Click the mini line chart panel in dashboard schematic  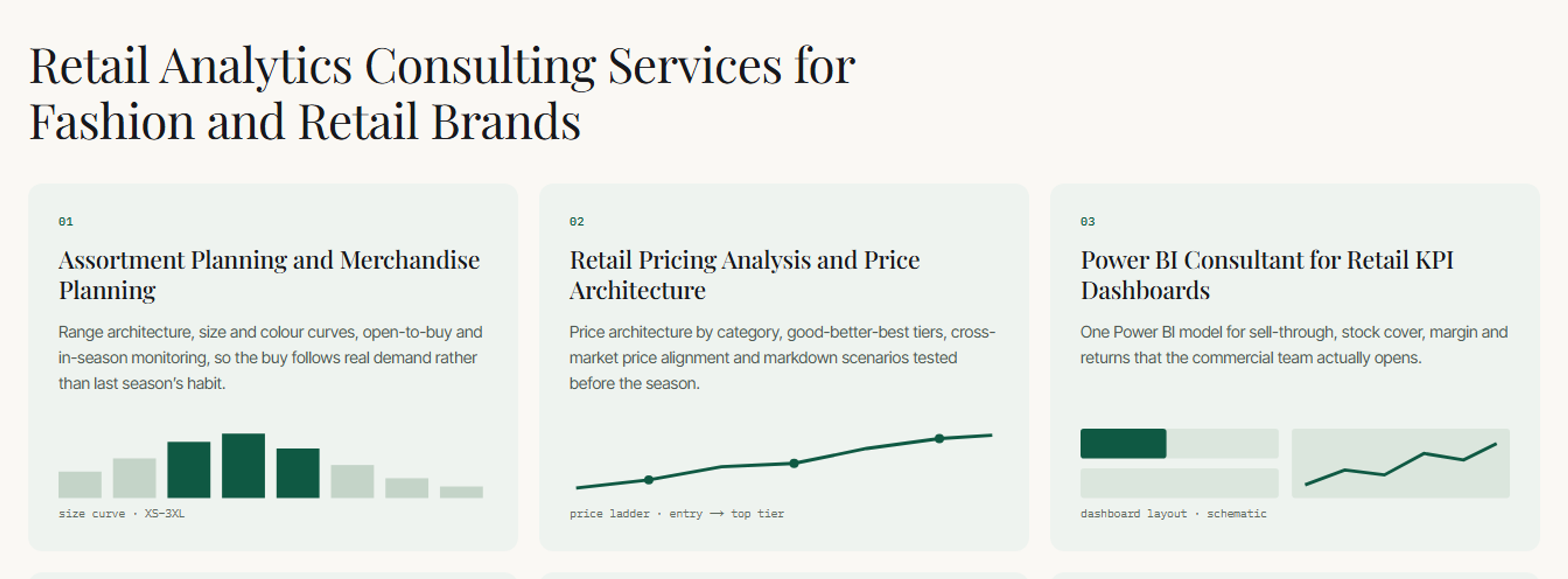(x=1401, y=463)
